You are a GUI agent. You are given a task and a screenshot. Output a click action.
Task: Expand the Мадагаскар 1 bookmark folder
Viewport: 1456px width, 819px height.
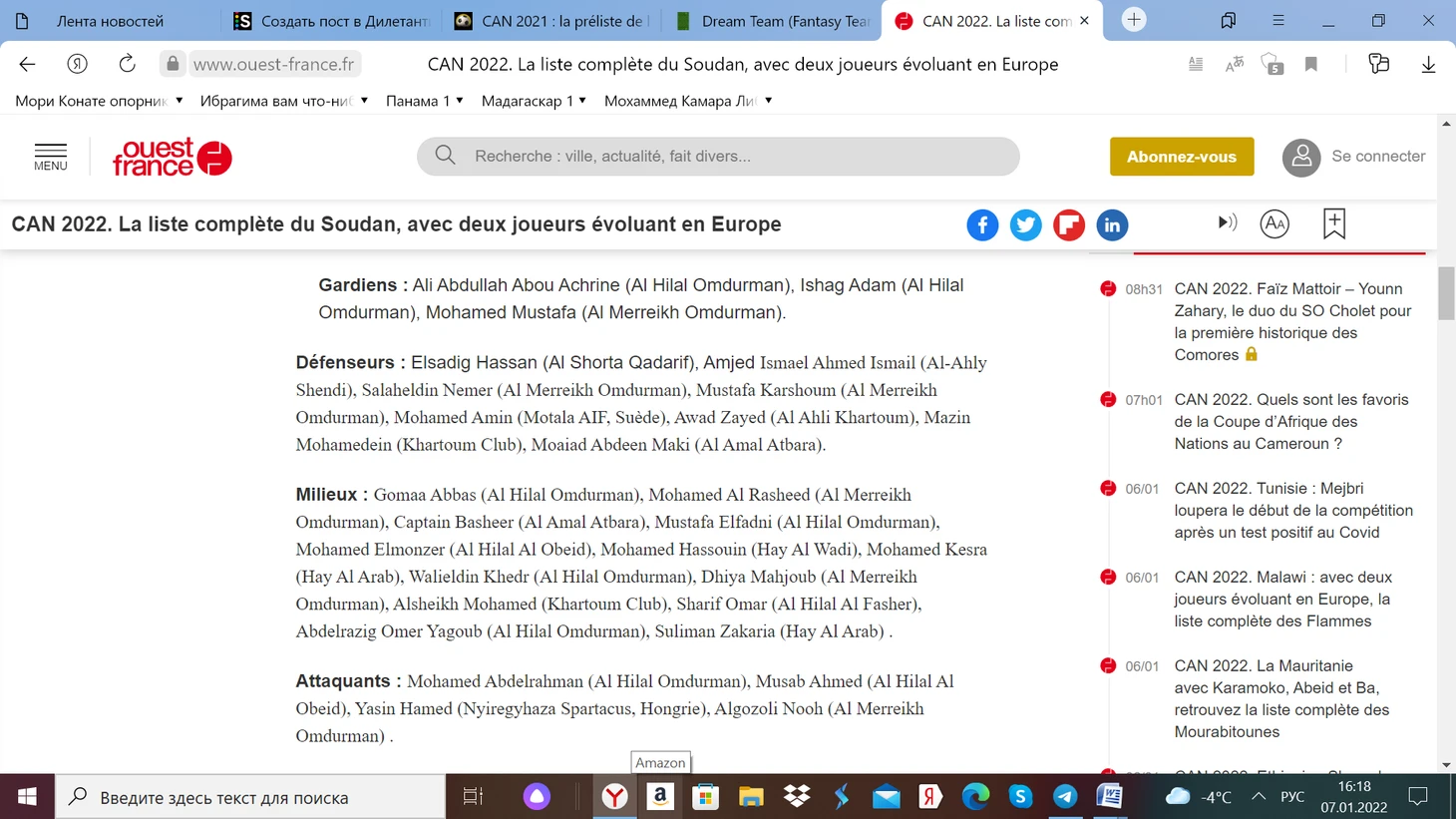tap(534, 101)
